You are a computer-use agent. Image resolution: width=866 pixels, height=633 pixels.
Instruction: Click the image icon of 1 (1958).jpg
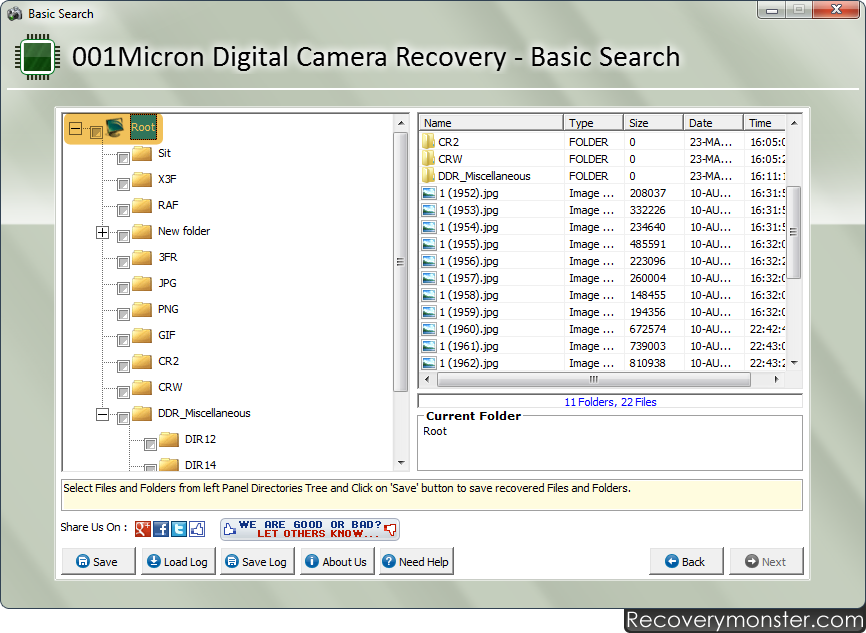coord(429,295)
